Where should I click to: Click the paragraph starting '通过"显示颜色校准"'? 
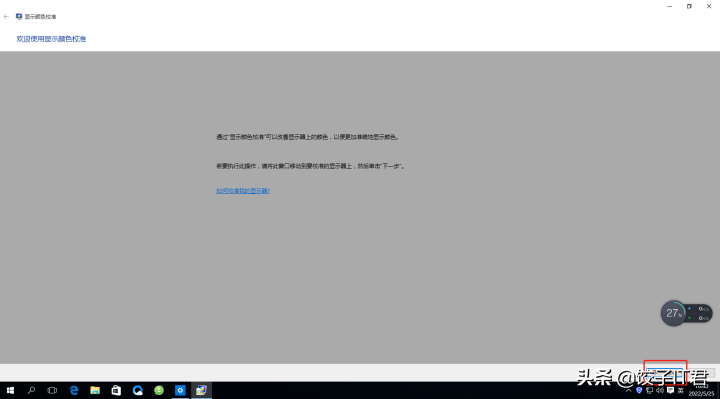click(x=308, y=137)
